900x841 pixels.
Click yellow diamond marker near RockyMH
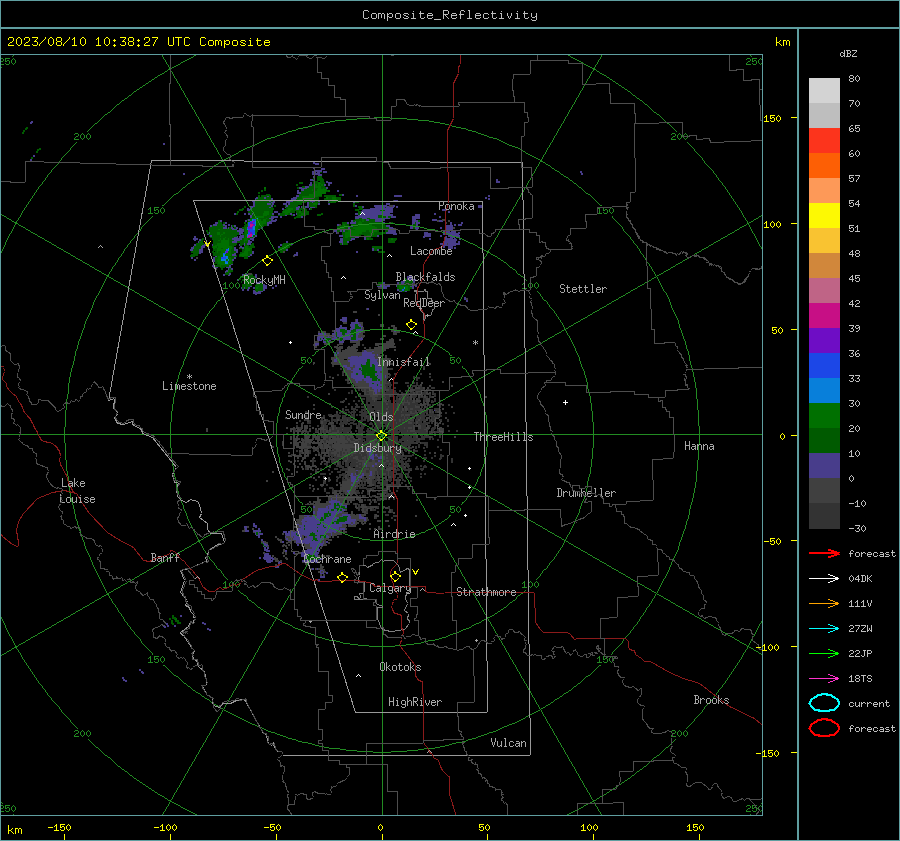[x=267, y=261]
